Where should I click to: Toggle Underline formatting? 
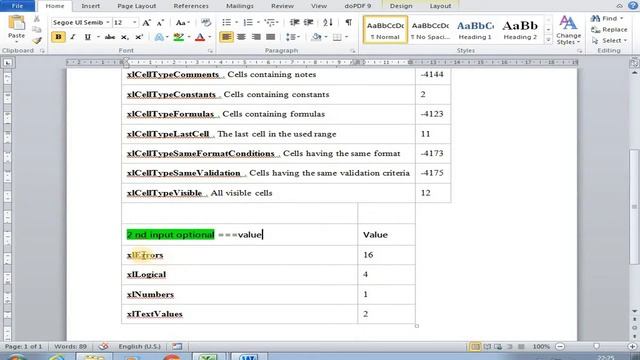coord(87,37)
